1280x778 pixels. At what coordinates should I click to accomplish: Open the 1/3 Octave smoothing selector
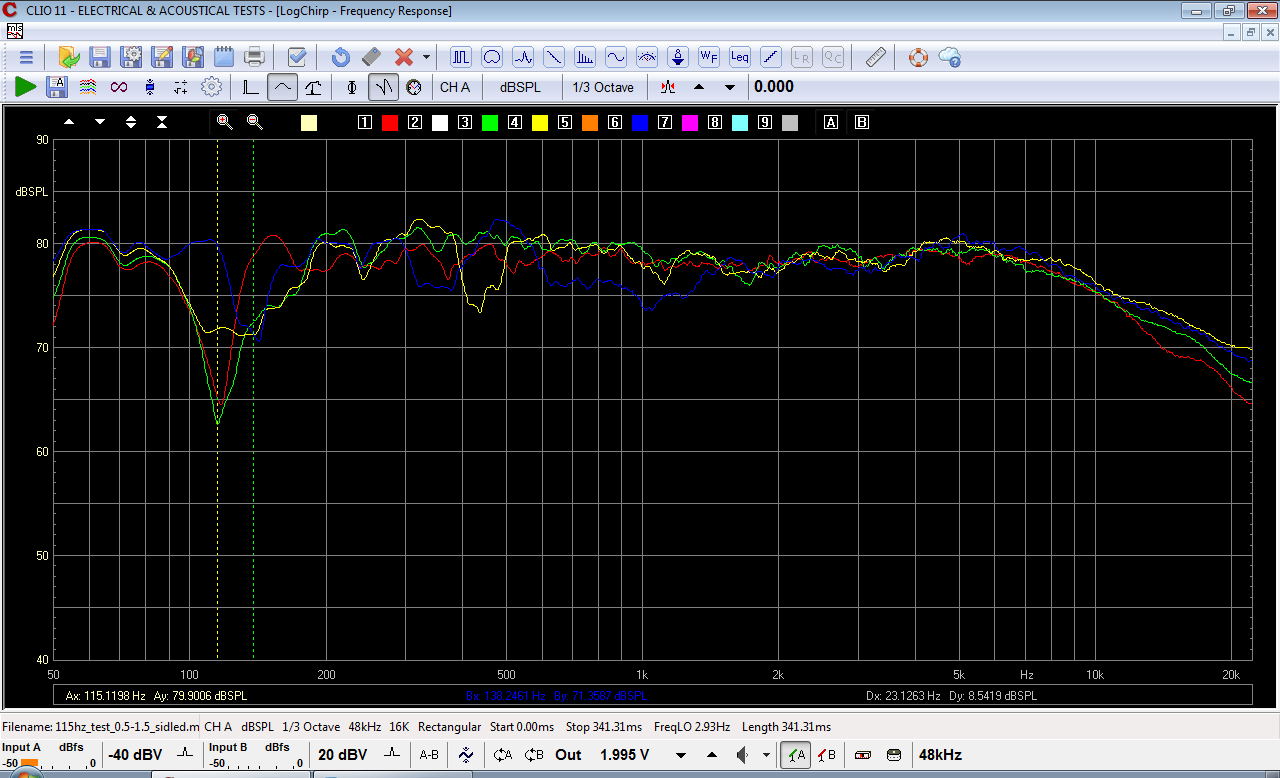[x=603, y=87]
